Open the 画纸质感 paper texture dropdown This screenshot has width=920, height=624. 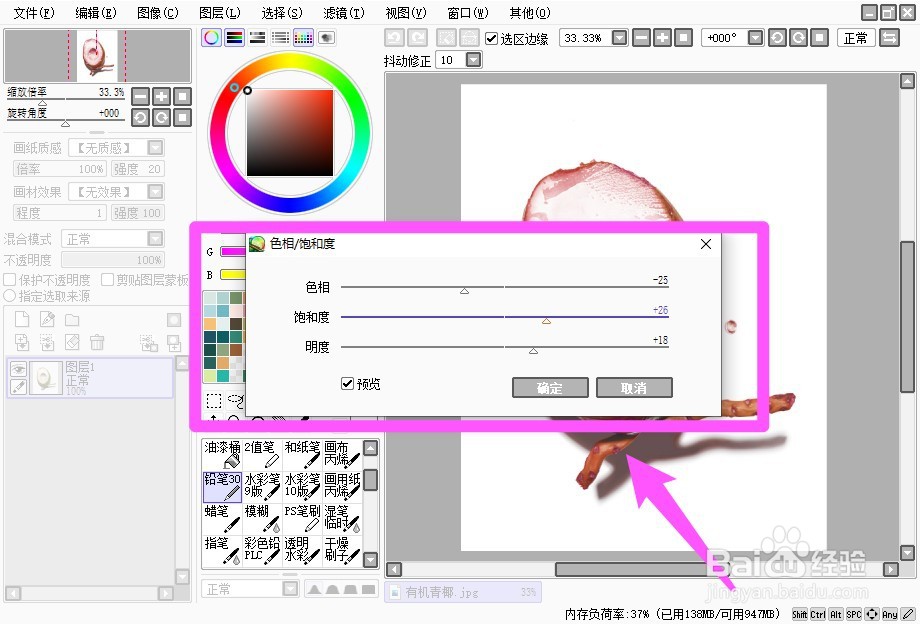click(x=155, y=147)
